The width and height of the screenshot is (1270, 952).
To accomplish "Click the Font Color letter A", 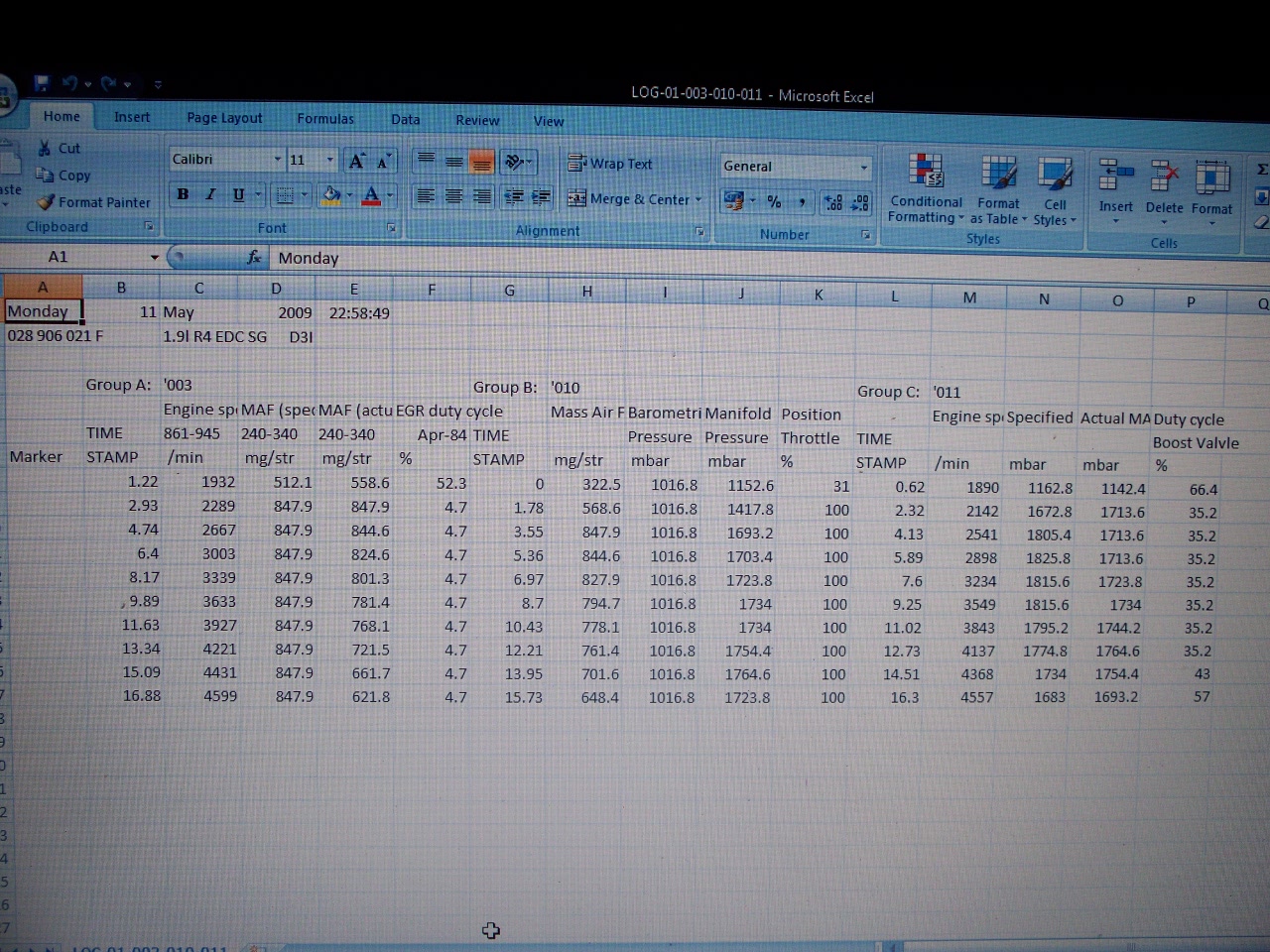I will (371, 196).
